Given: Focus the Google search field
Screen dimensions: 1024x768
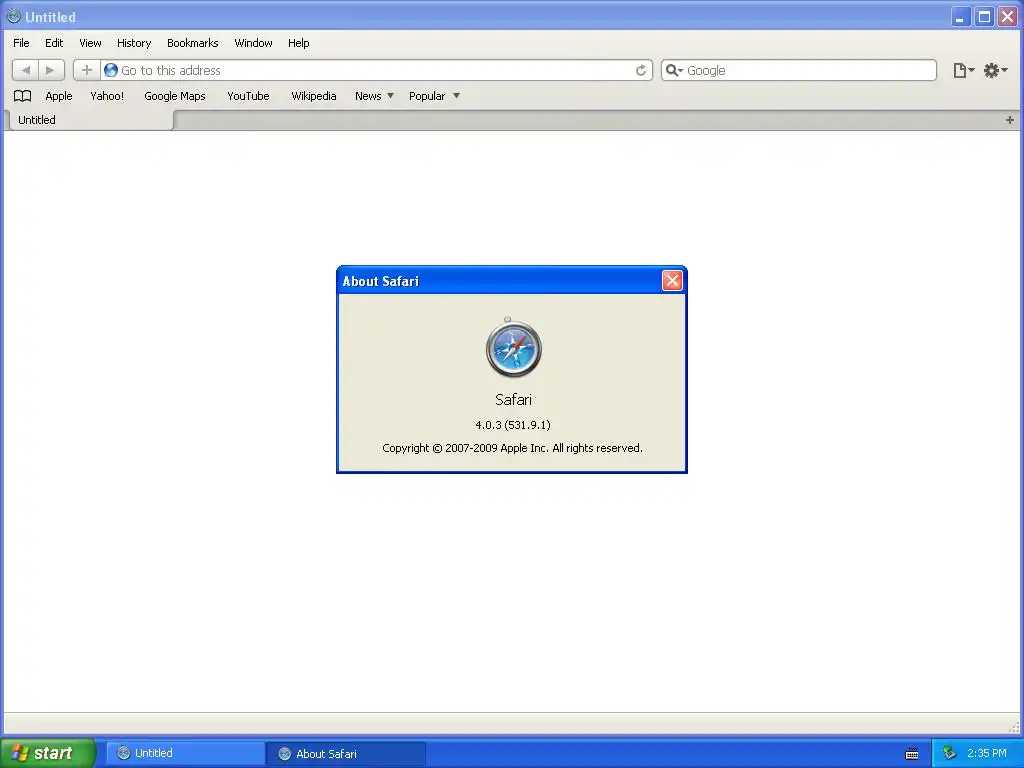Looking at the screenshot, I should coord(799,70).
